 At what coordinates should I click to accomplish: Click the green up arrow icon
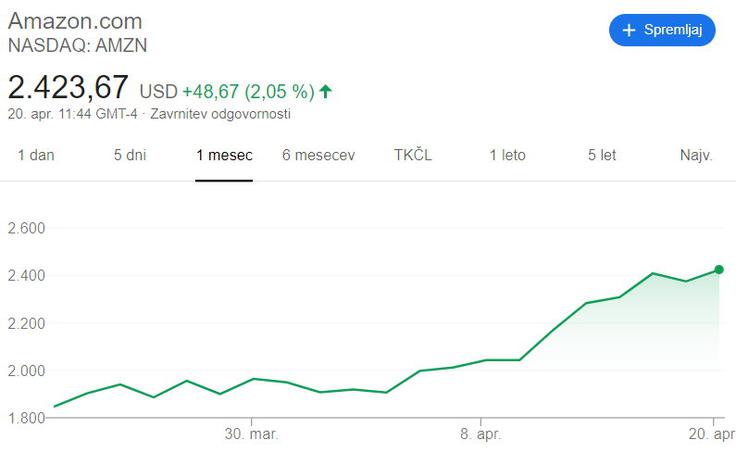325,91
